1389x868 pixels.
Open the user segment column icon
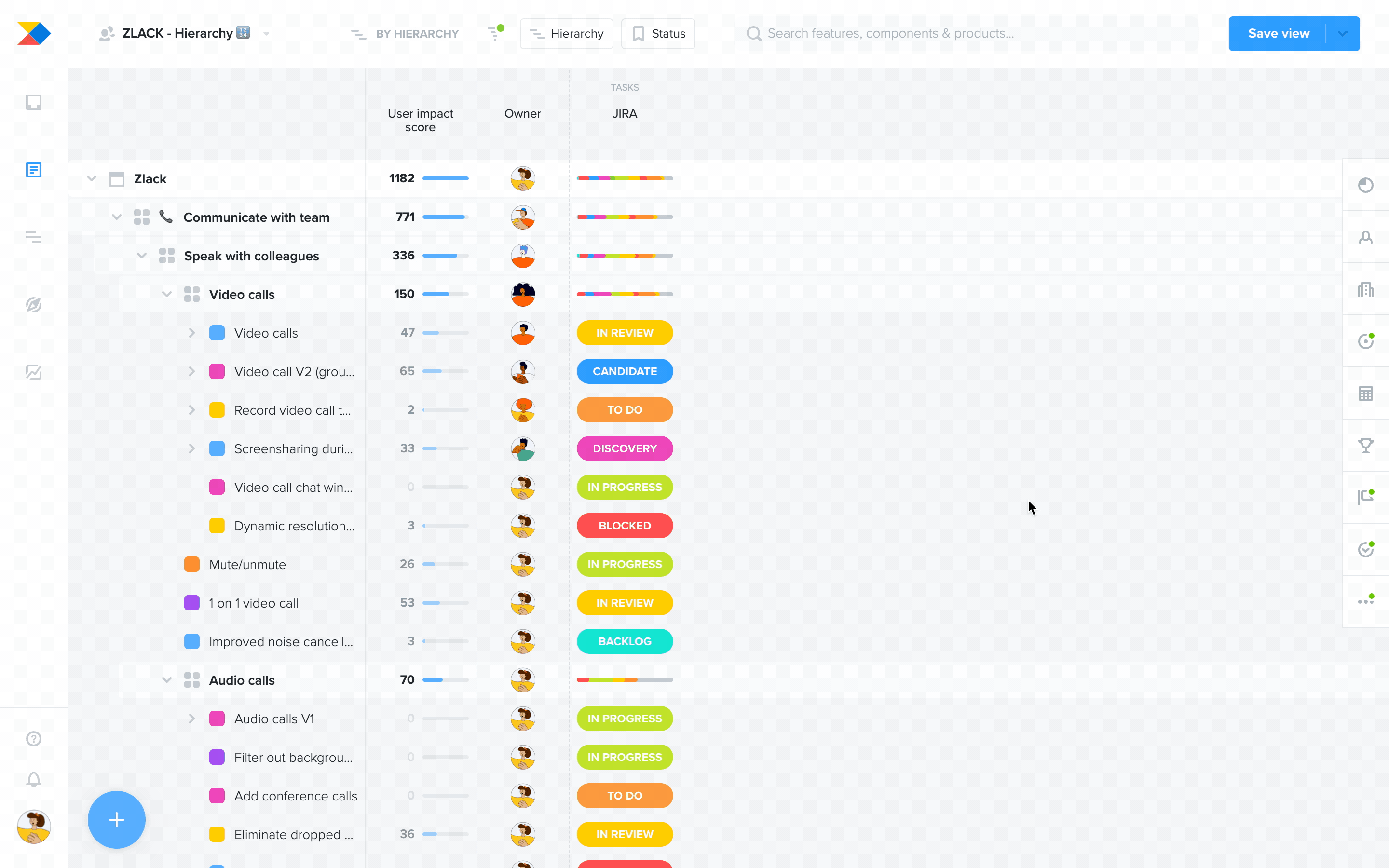click(1365, 237)
